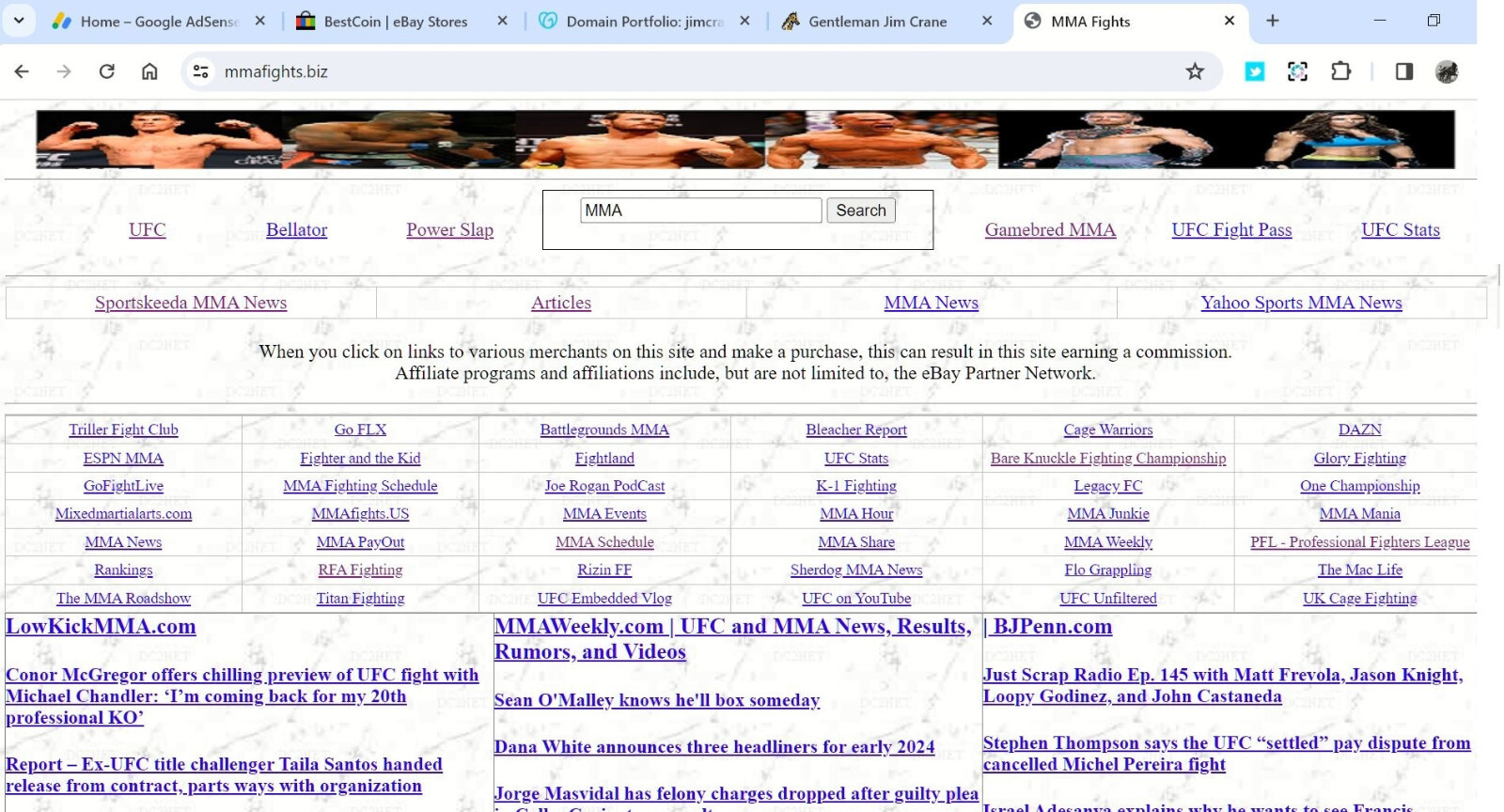This screenshot has width=1504, height=812.
Task: Open the Articles link
Action: click(561, 303)
